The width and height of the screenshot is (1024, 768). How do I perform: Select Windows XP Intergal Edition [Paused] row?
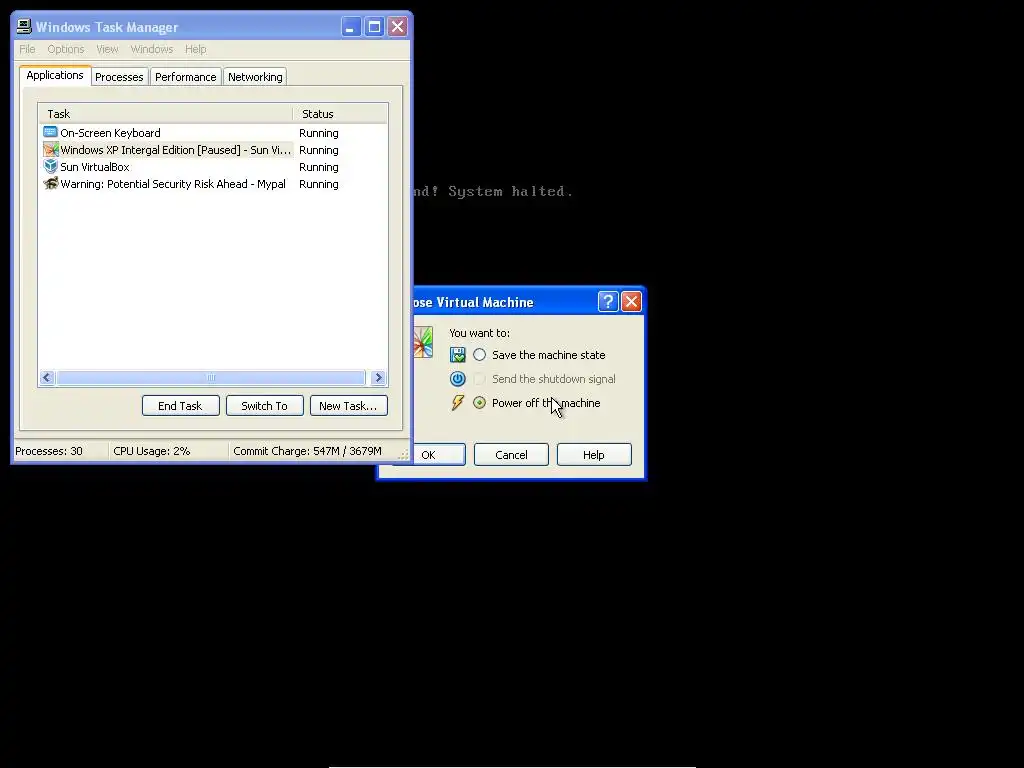(213, 150)
